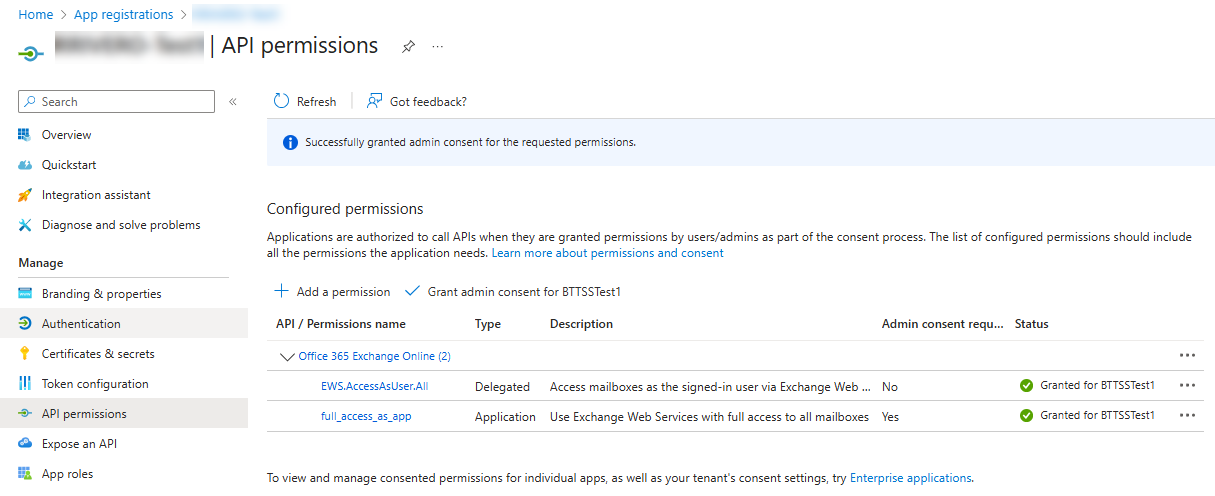Click green granted icon for full_access_as_app
Viewport: 1215px width, 496px height.
1026,415
